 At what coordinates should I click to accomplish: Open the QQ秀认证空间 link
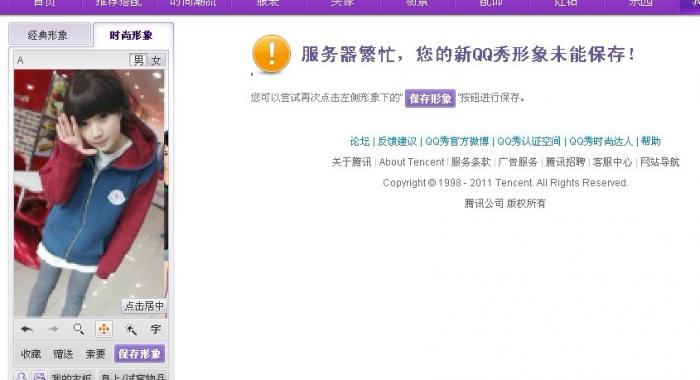tap(529, 142)
